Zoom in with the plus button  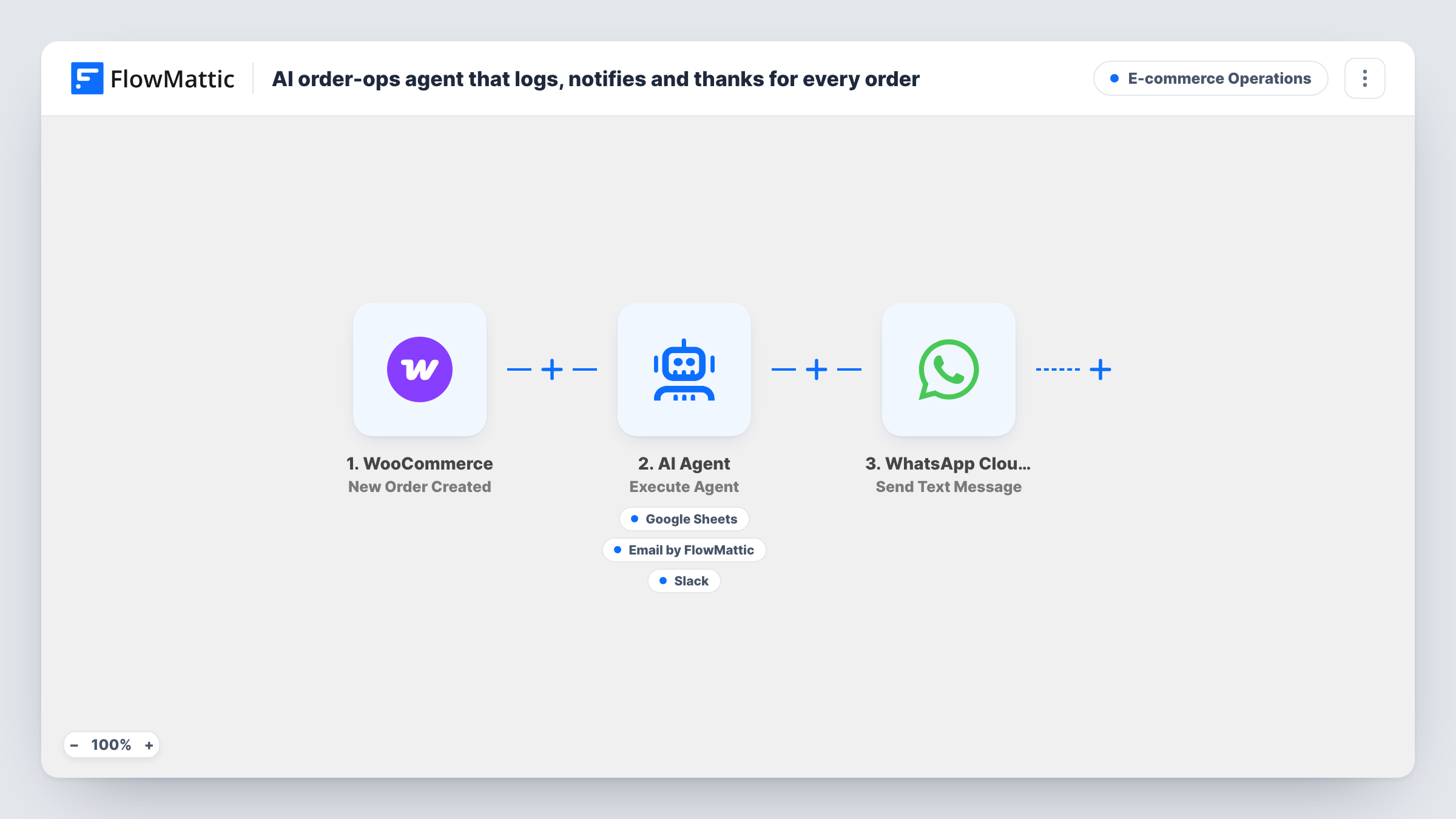tap(149, 745)
